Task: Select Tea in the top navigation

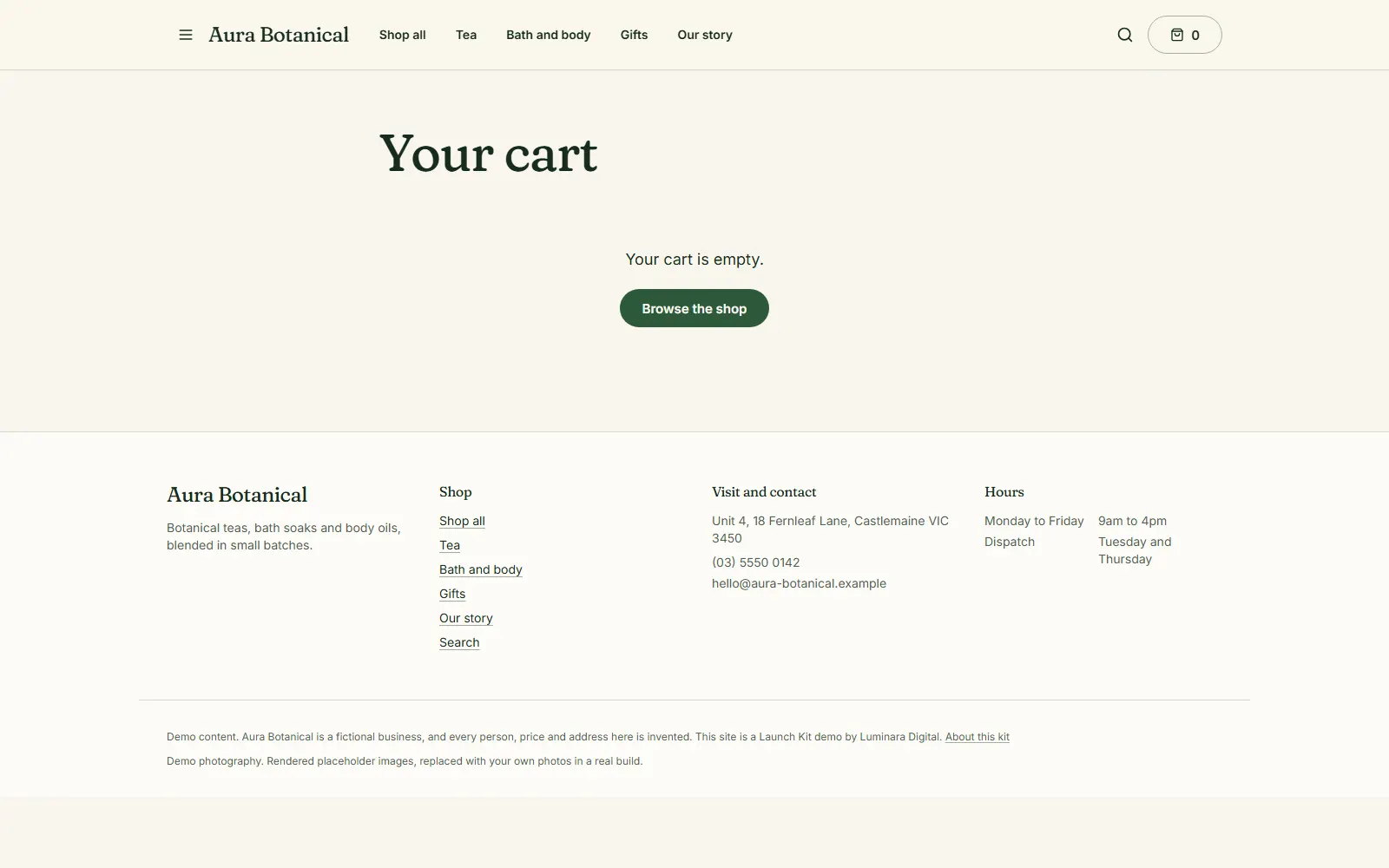Action: click(x=466, y=35)
